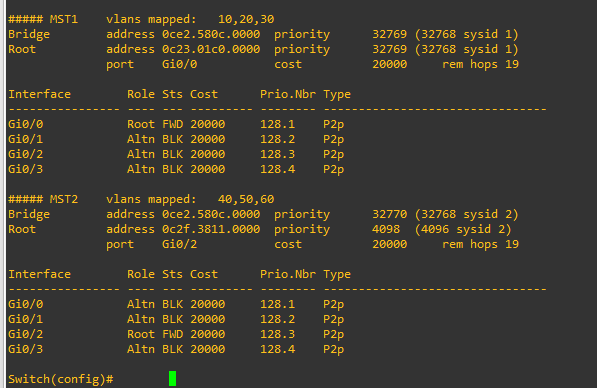Click MST1 root address 0c23.01c0.0000
Screen dimensions: 597x388
coord(211,49)
